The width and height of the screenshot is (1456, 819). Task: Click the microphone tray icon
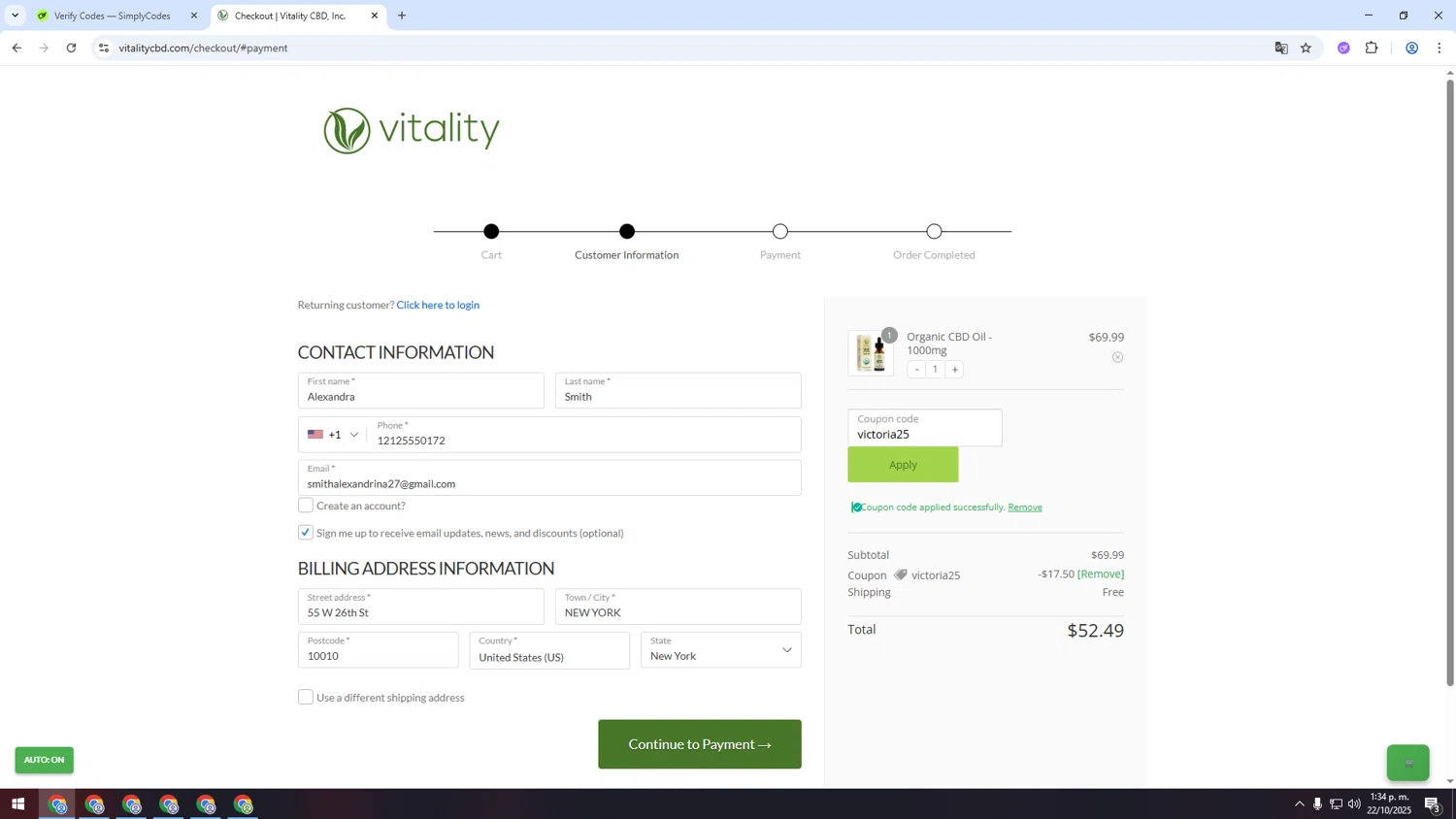pyautogui.click(x=1317, y=803)
